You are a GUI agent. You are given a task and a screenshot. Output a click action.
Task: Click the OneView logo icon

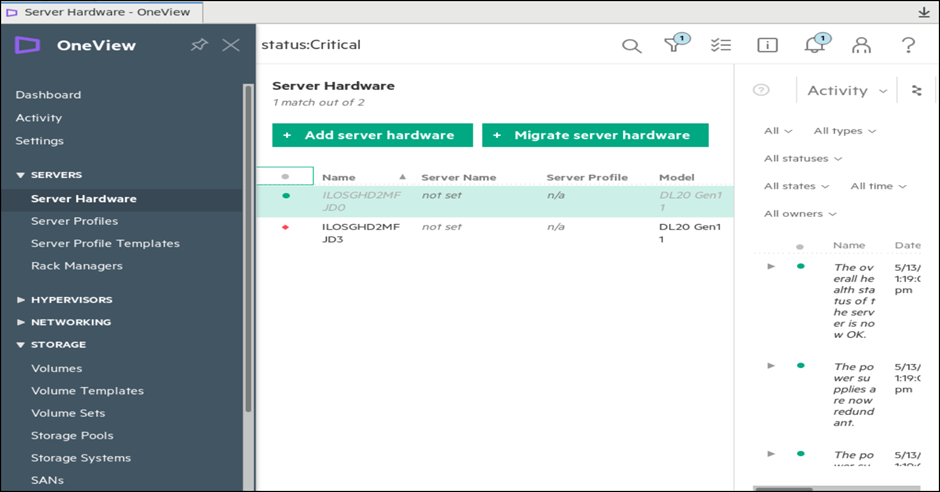click(27, 45)
